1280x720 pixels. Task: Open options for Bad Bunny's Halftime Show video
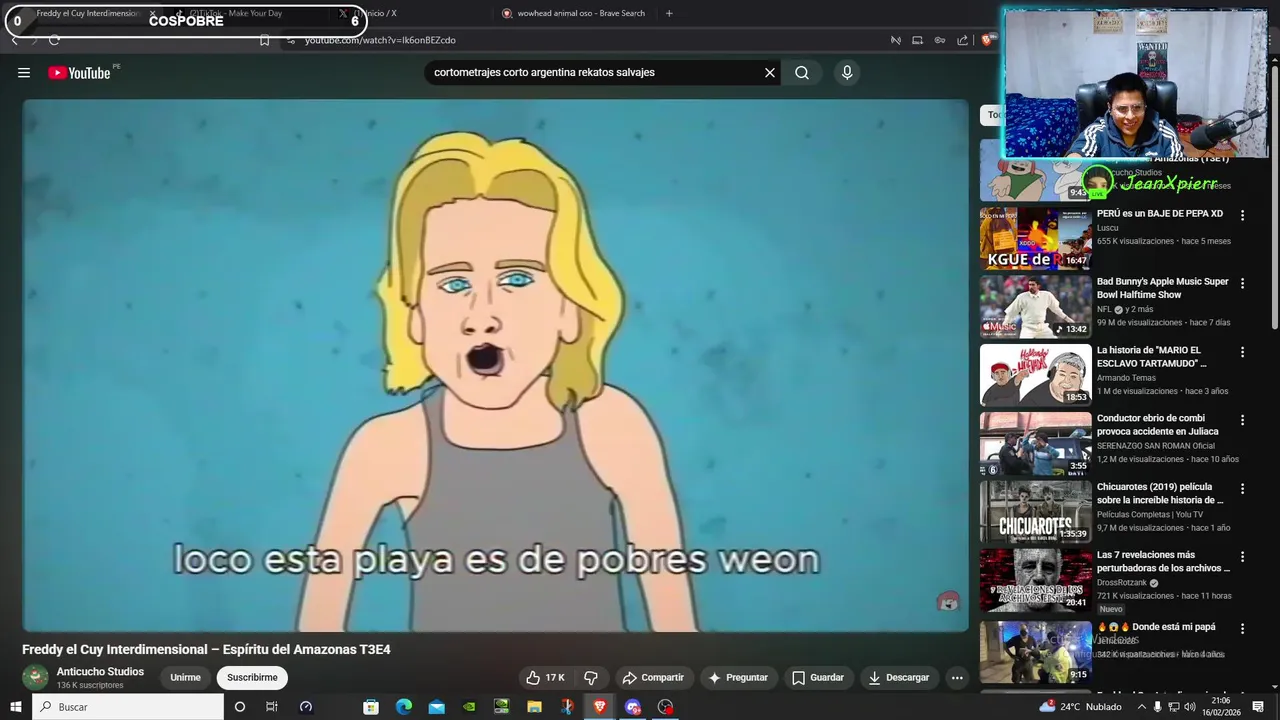[1243, 283]
